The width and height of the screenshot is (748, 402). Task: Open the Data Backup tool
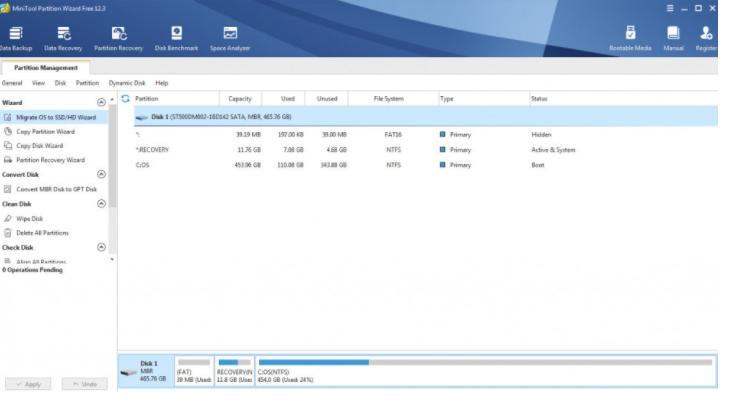(16, 39)
